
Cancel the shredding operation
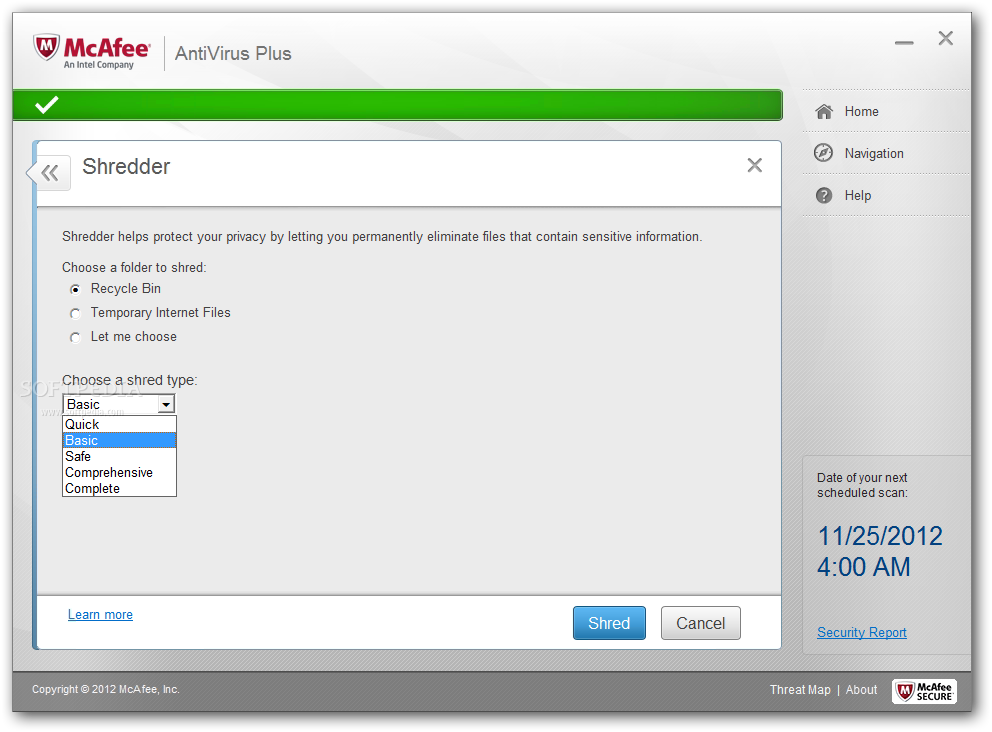click(700, 623)
